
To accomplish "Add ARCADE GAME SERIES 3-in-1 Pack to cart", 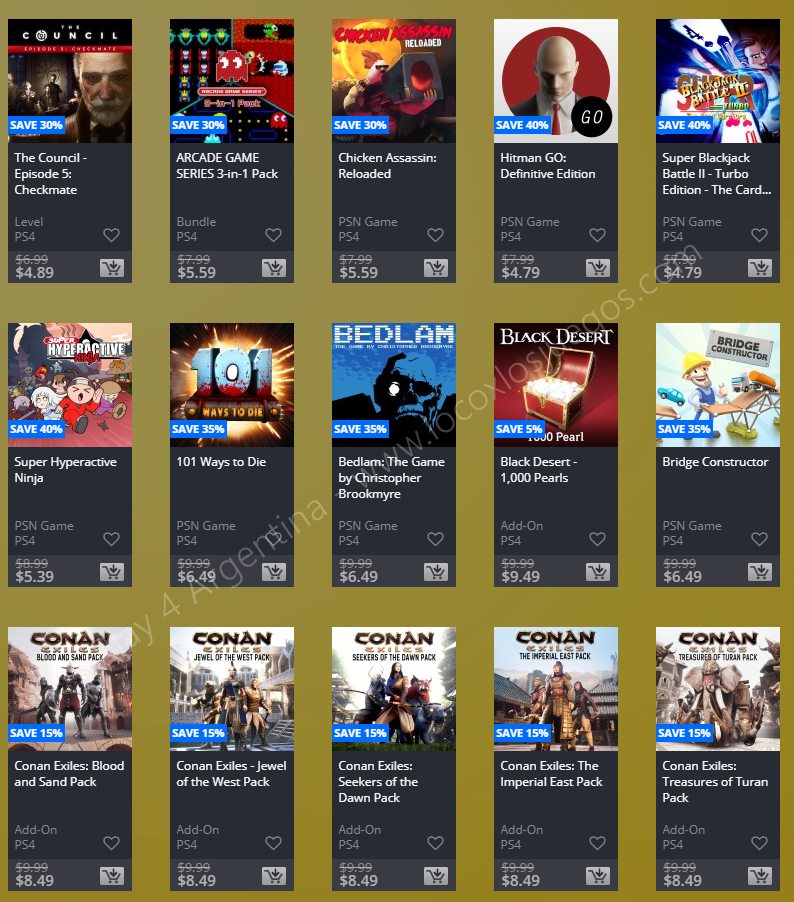I will click(x=274, y=268).
